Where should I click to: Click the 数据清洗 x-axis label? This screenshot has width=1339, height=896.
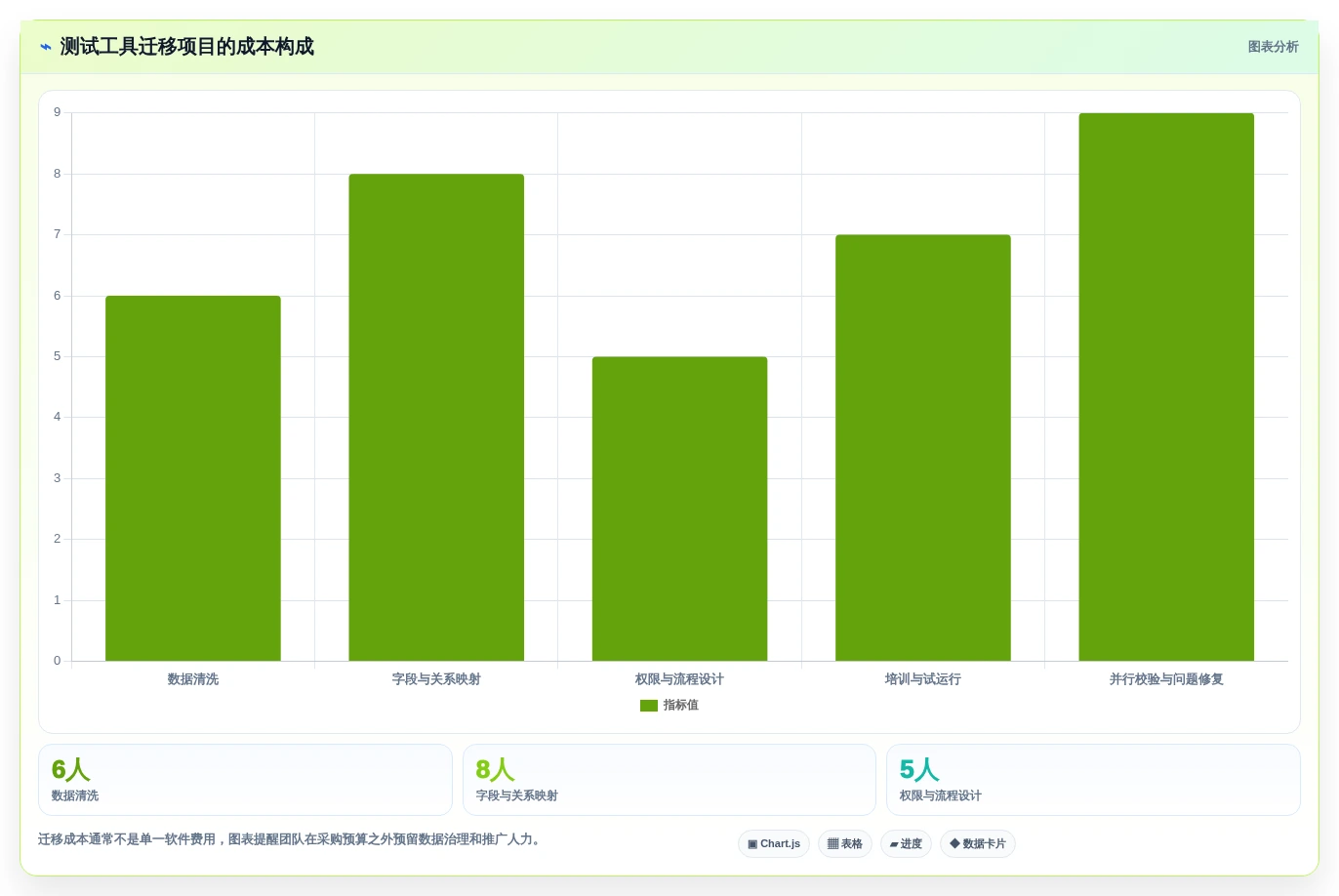193,679
